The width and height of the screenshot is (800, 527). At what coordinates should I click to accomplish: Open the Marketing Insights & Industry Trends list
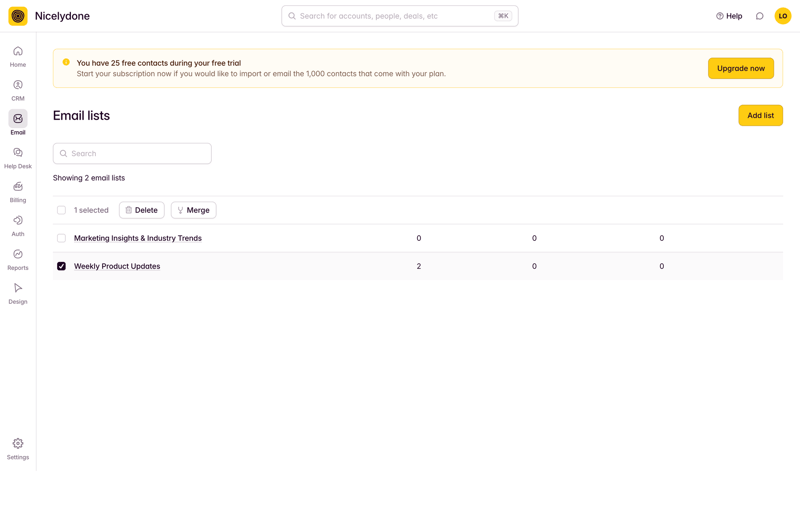click(138, 238)
